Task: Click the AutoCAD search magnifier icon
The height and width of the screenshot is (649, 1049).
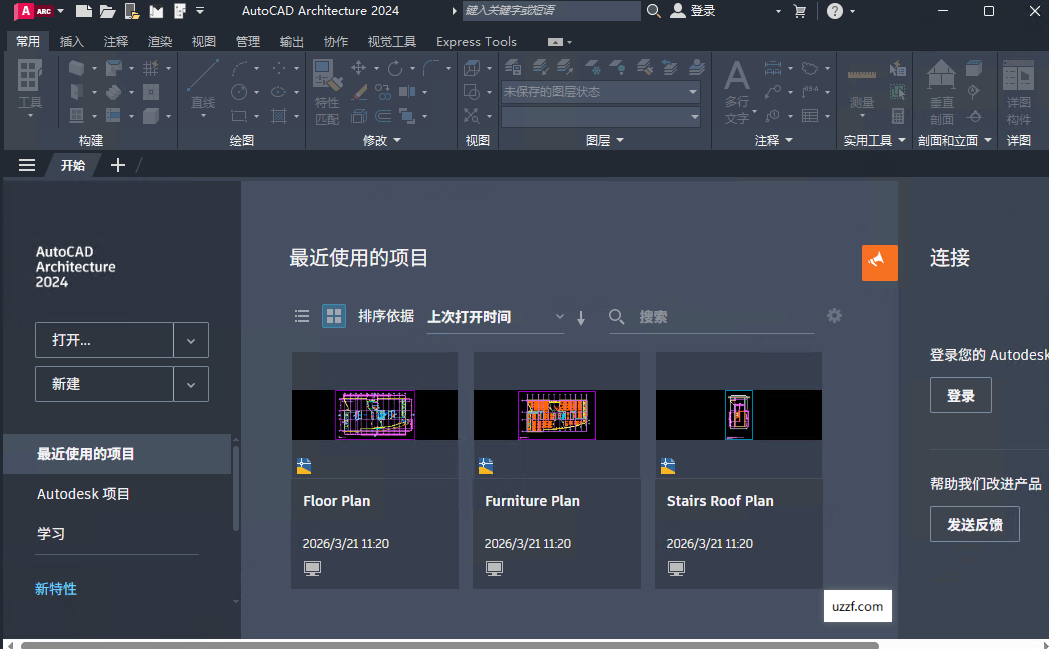Action: click(x=654, y=11)
